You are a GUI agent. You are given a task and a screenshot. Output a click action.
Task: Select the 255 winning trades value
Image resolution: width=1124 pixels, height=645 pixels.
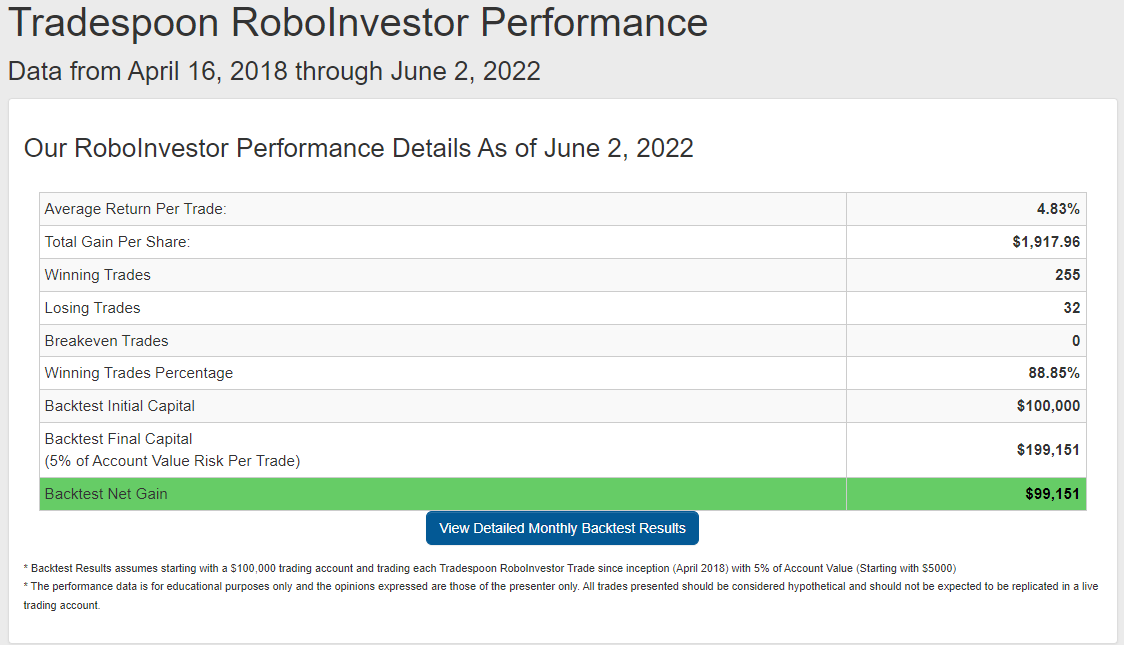(x=1068, y=275)
